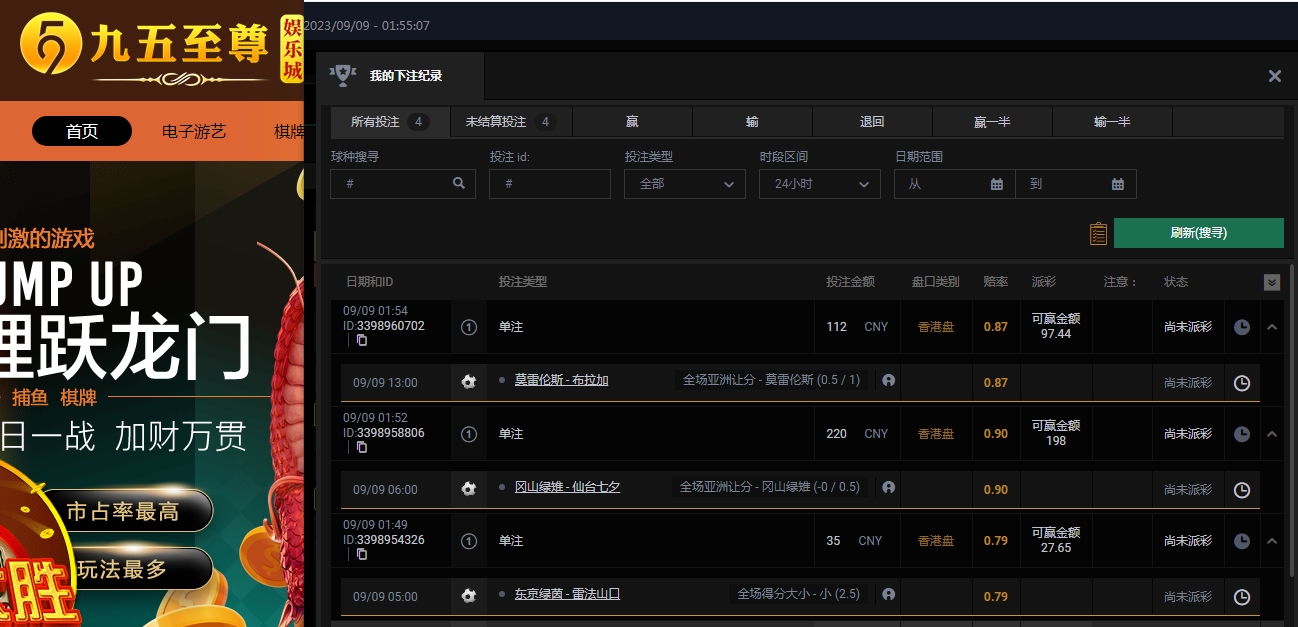This screenshot has width=1298, height=627.
Task: Copy bet ID 3398960702
Action: [x=362, y=340]
